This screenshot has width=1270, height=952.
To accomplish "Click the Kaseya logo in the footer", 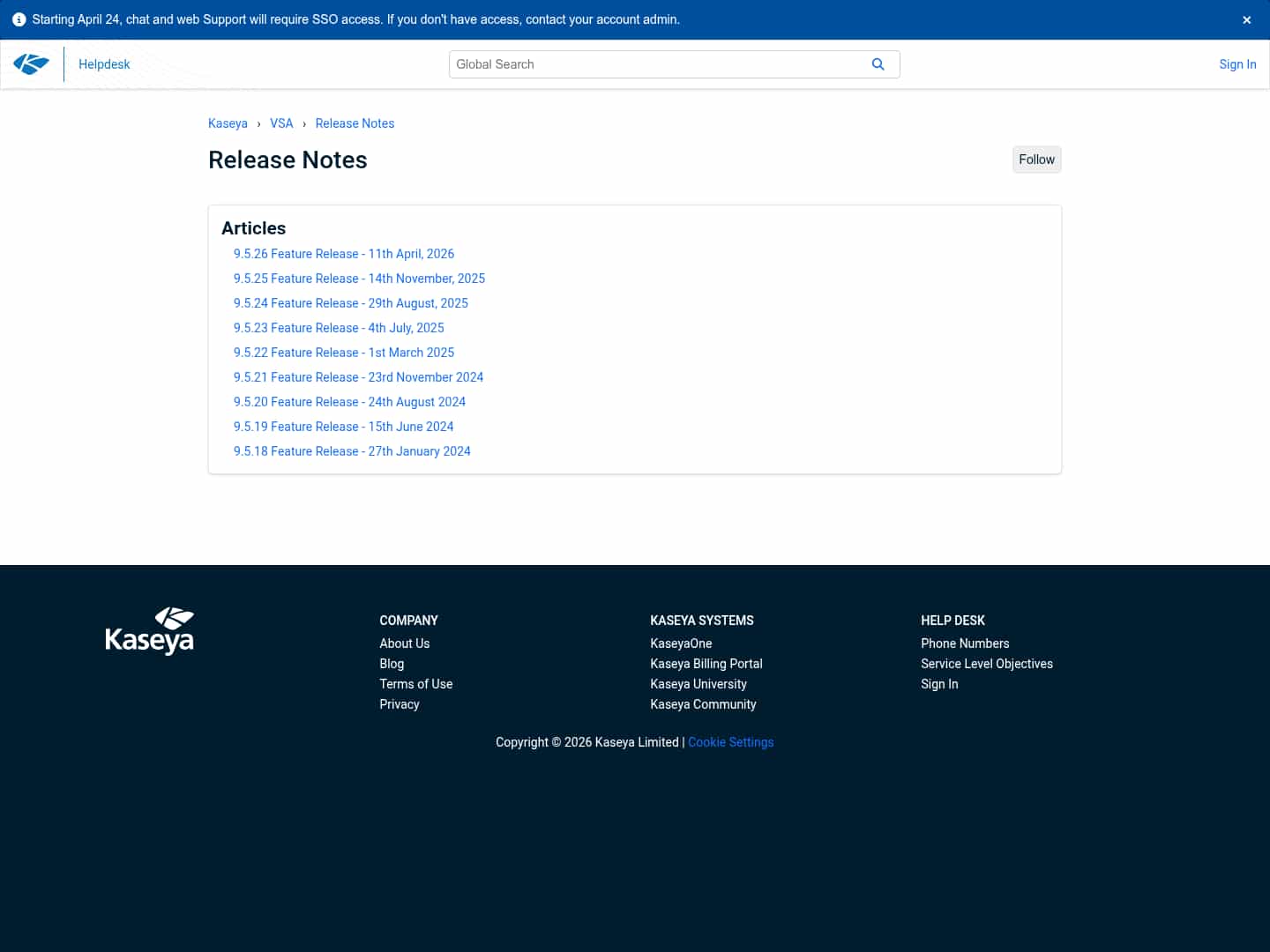I will pyautogui.click(x=150, y=630).
